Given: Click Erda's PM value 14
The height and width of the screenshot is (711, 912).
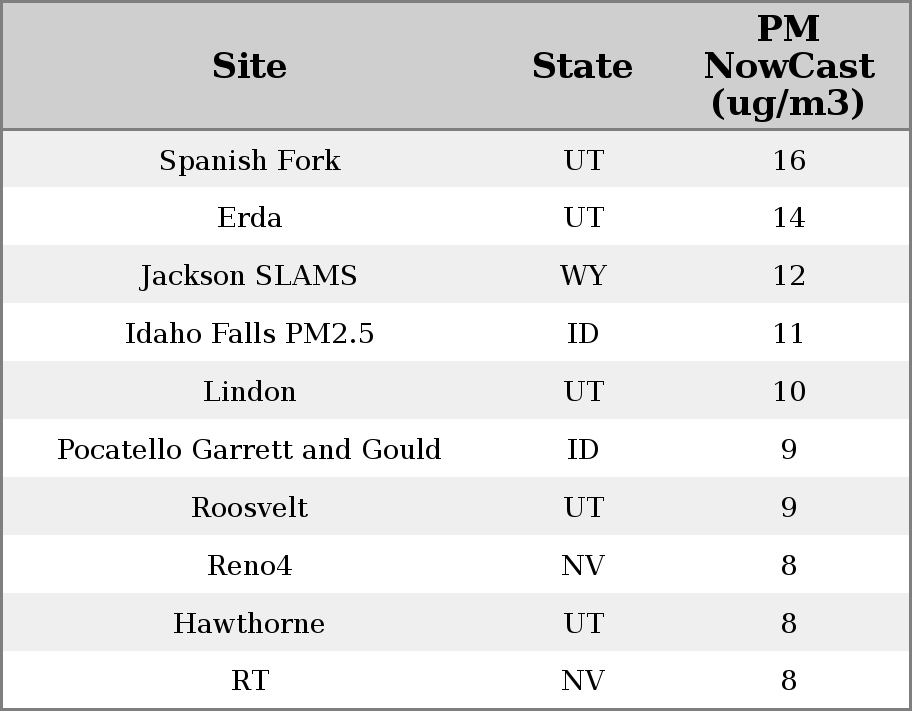Looking at the screenshot, I should (788, 218).
